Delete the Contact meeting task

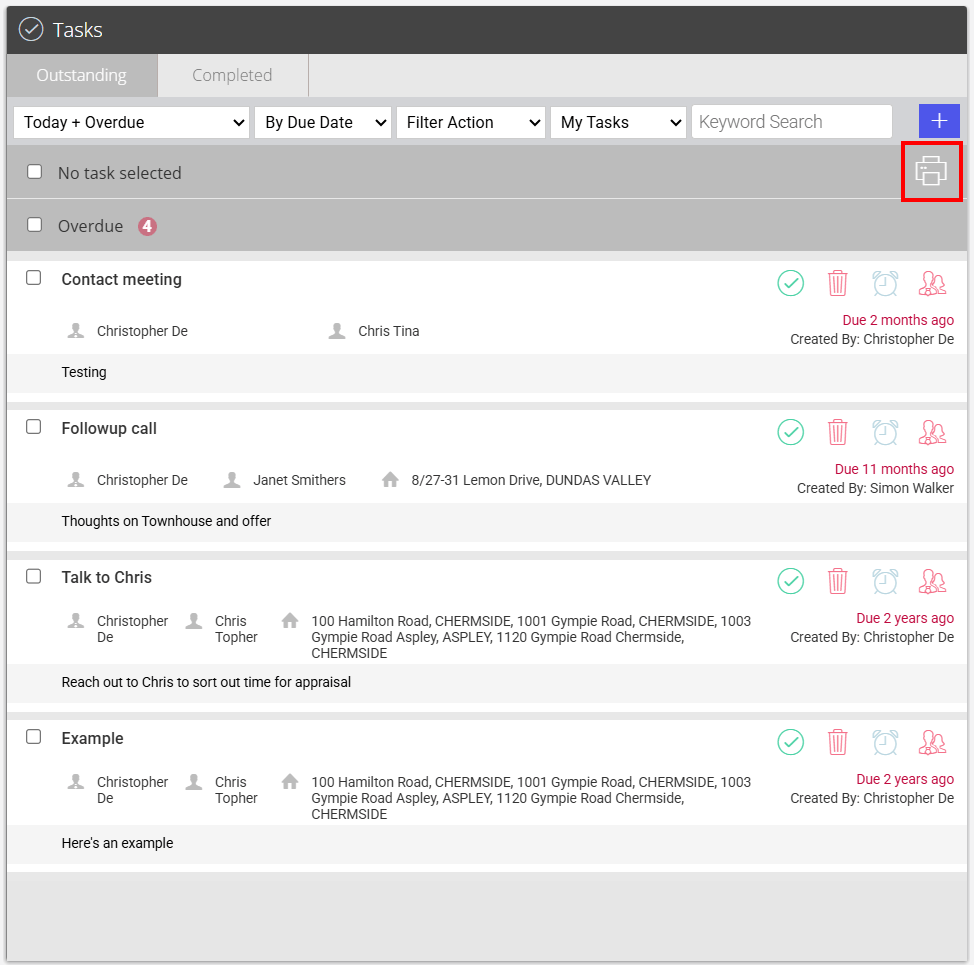837,283
